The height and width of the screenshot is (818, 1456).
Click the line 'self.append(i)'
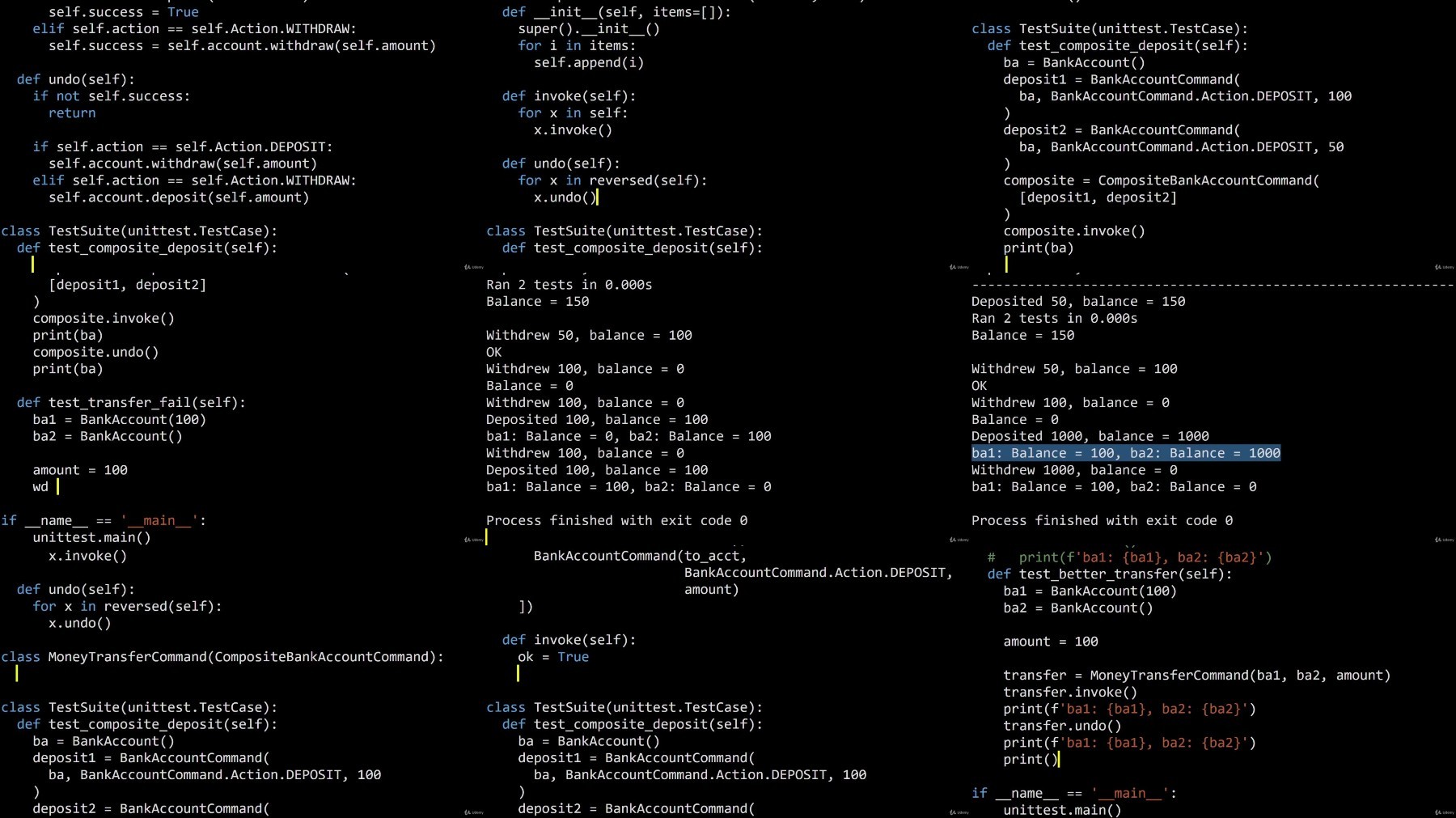pyautogui.click(x=589, y=63)
